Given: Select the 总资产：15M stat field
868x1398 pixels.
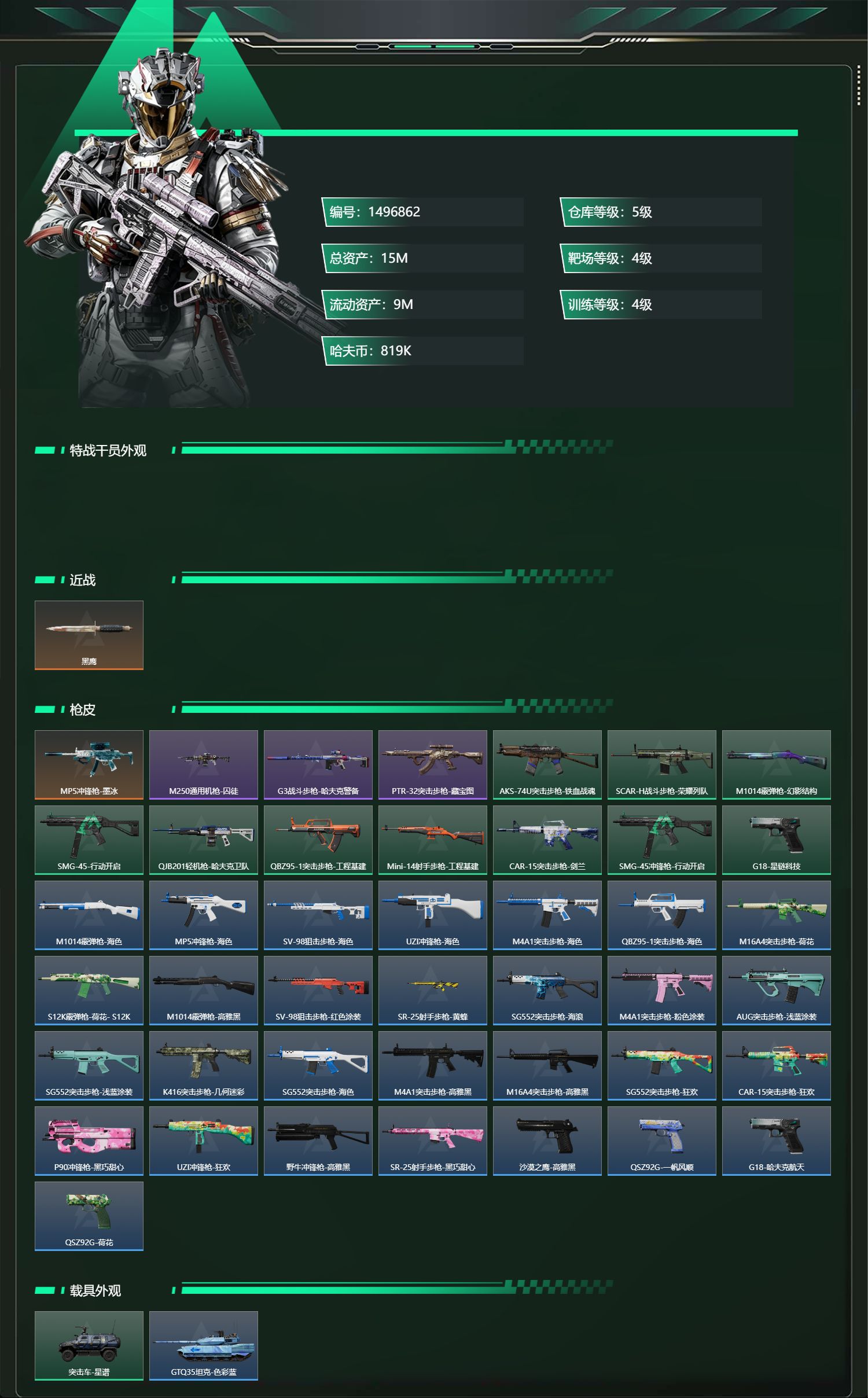Looking at the screenshot, I should pyautogui.click(x=423, y=258).
